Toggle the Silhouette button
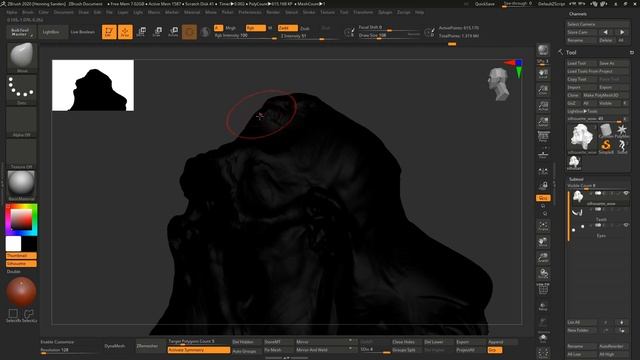Viewport: 640px width, 360px height. point(21,264)
